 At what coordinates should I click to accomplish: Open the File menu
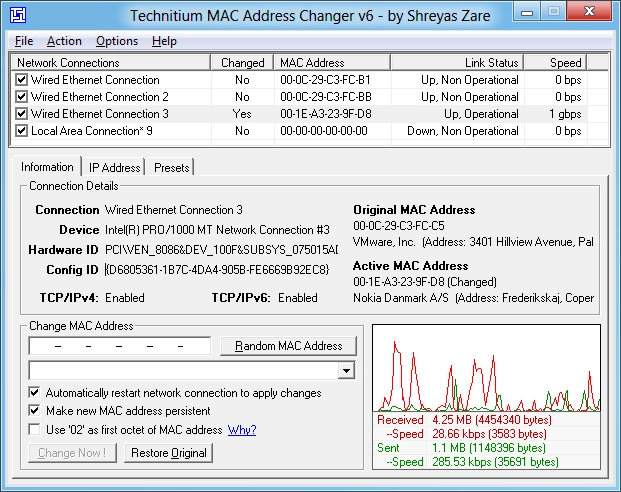click(24, 41)
